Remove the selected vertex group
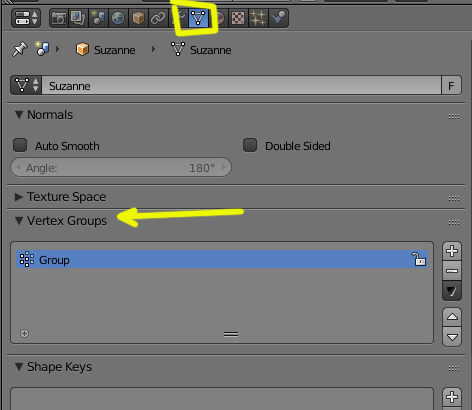This screenshot has height=410, width=472. coord(452,271)
